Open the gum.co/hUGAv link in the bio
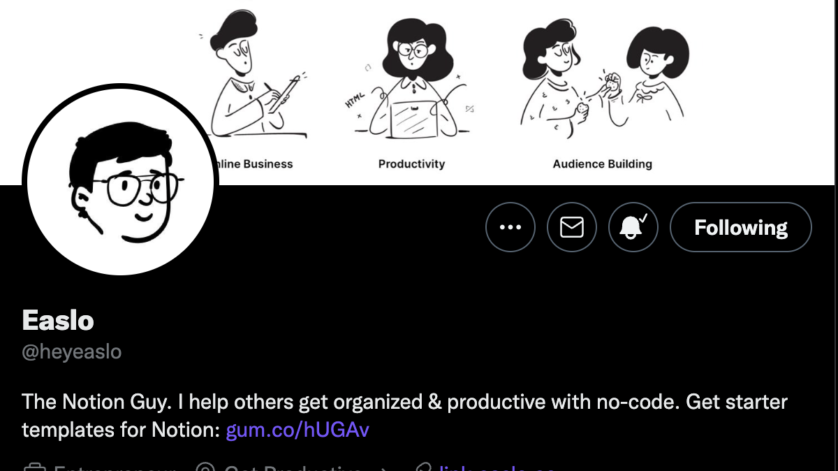Screen dimensions: 838x471 tap(297, 430)
